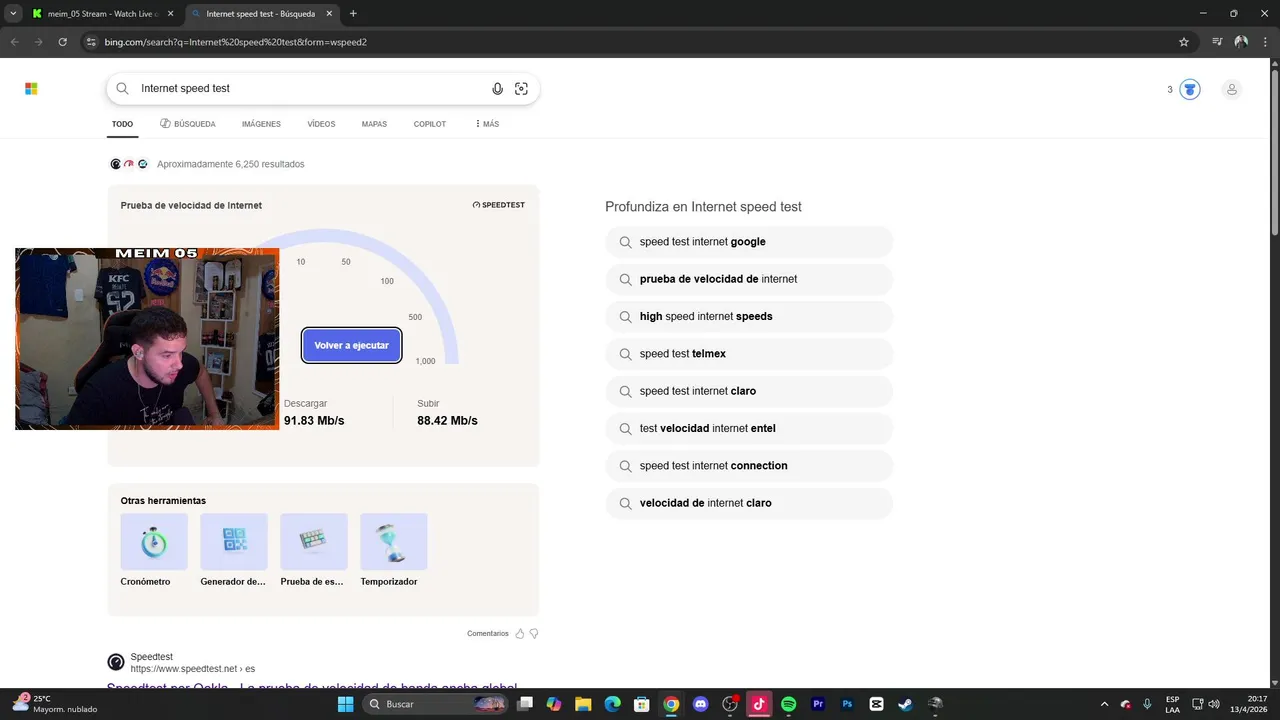Switch to the meim_05 Stream tab

[x=102, y=14]
